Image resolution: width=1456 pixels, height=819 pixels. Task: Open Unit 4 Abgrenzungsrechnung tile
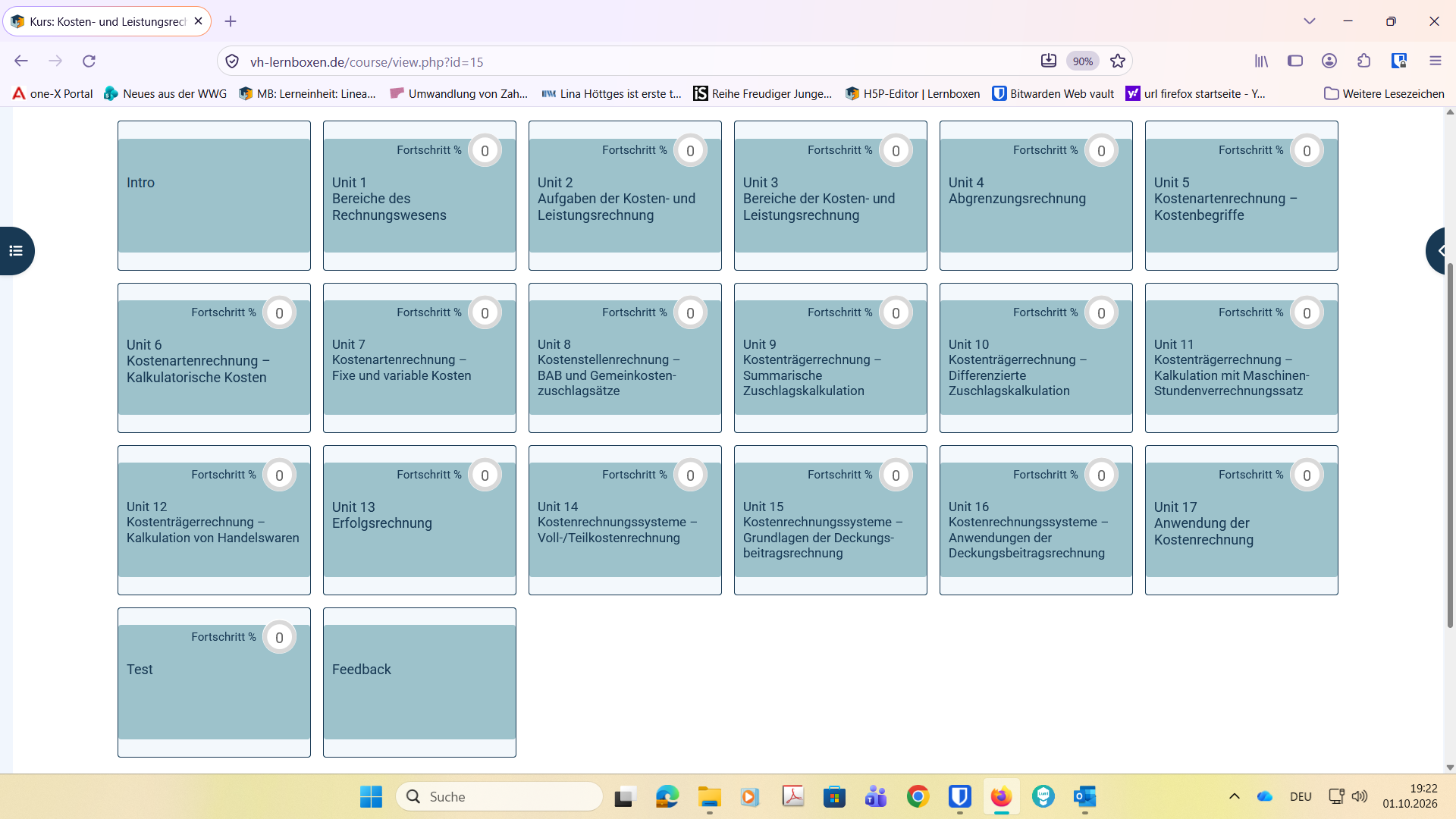point(1036,196)
